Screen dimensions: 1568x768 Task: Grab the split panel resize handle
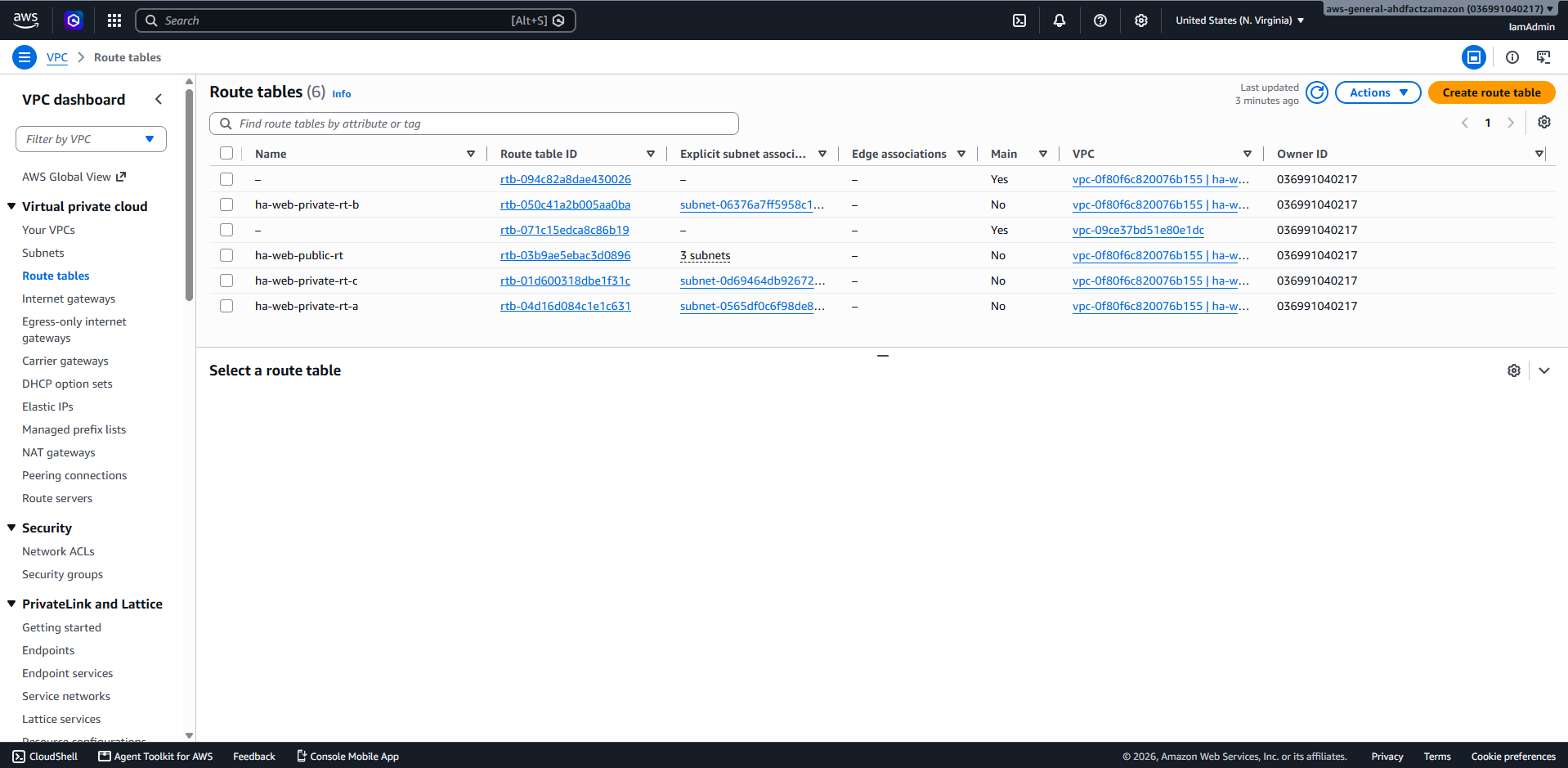click(882, 356)
